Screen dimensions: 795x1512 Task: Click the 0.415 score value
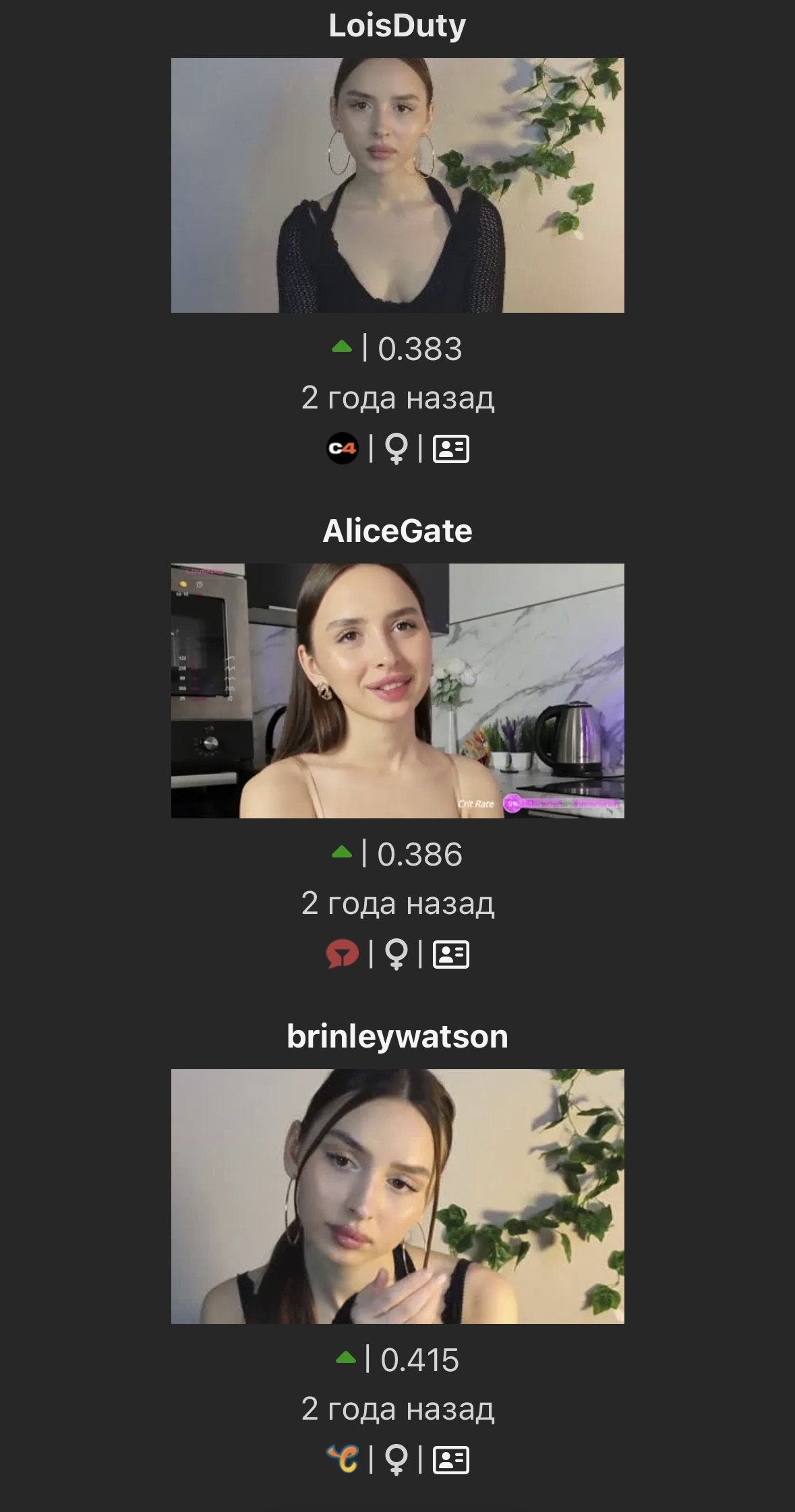tap(420, 1360)
